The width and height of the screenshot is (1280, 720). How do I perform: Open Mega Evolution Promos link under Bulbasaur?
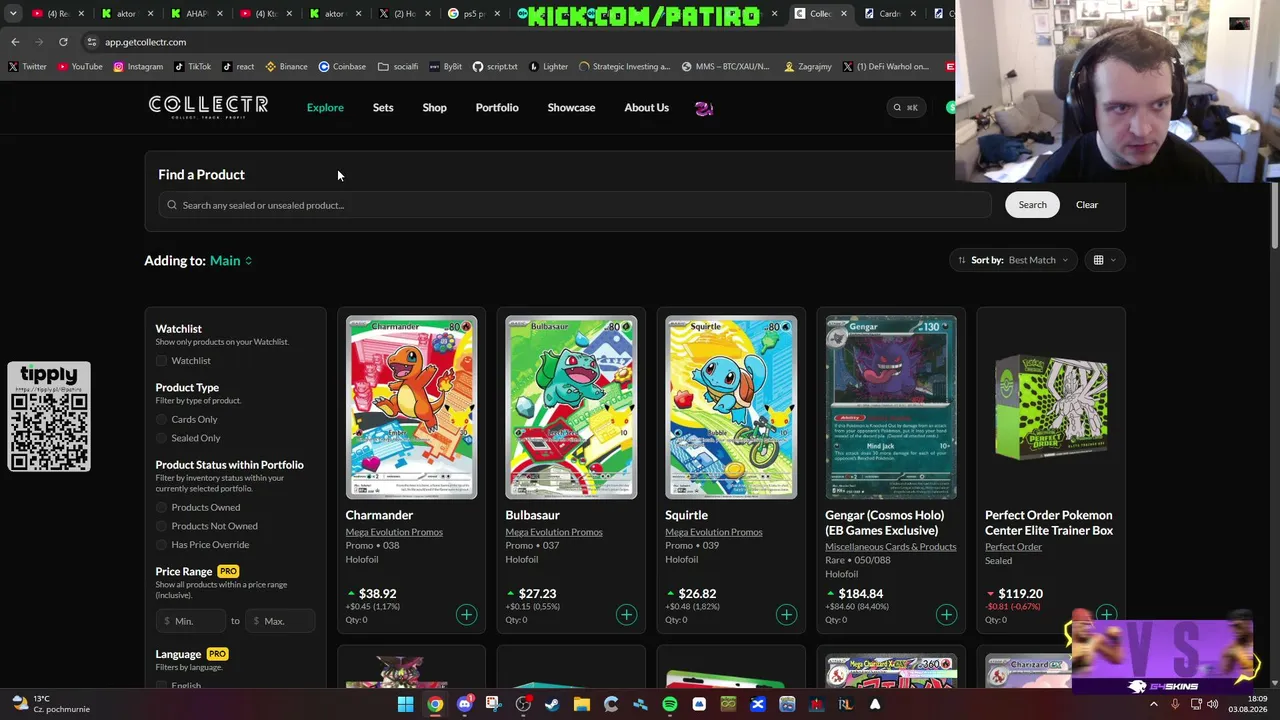click(554, 532)
